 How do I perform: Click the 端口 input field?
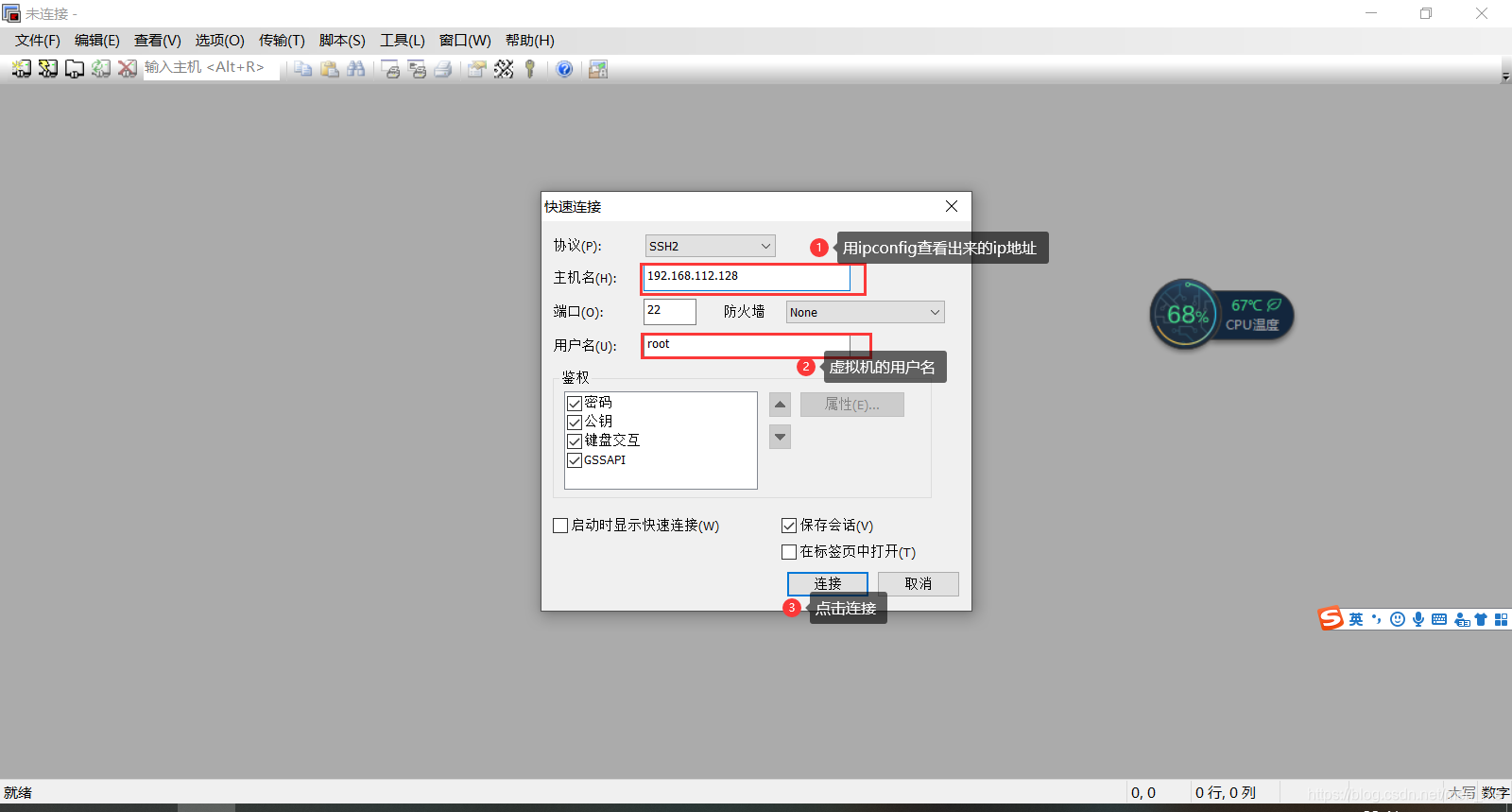(670, 312)
